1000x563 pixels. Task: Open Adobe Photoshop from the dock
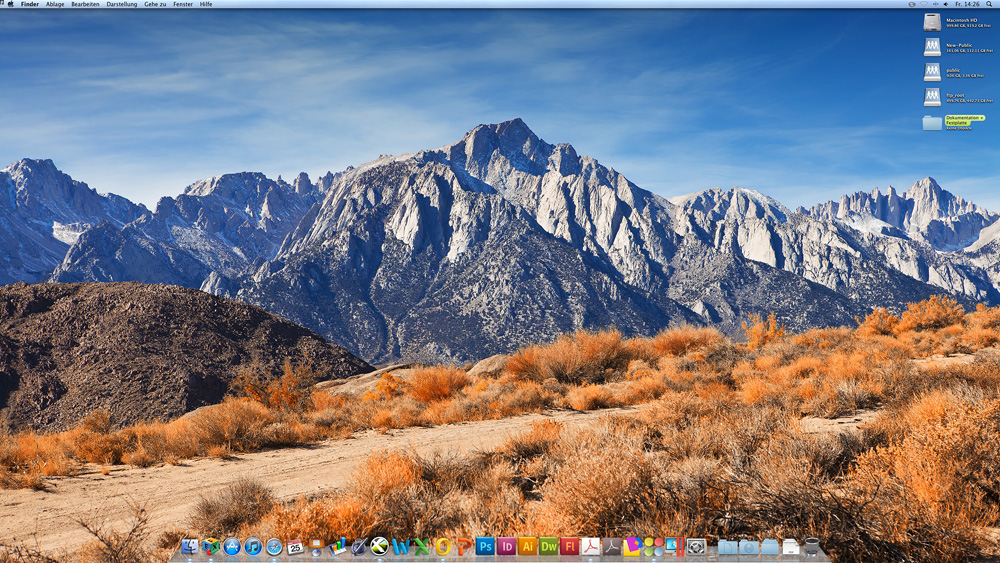pos(485,546)
